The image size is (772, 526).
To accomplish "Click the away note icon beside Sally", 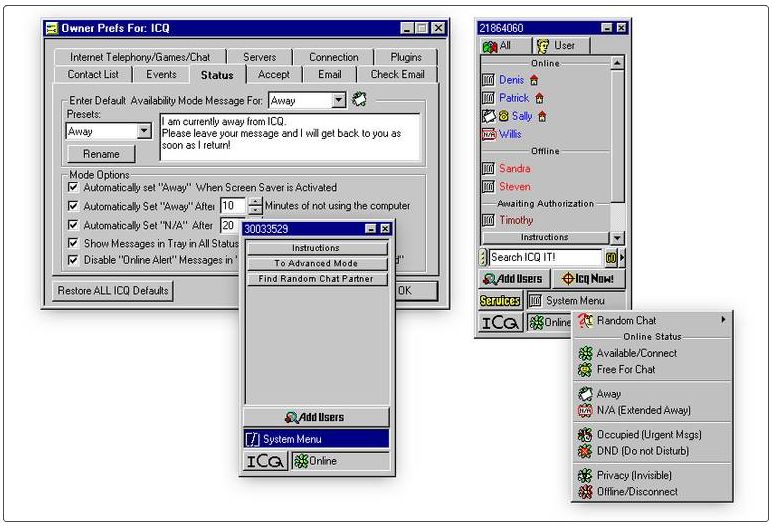I will (x=488, y=116).
